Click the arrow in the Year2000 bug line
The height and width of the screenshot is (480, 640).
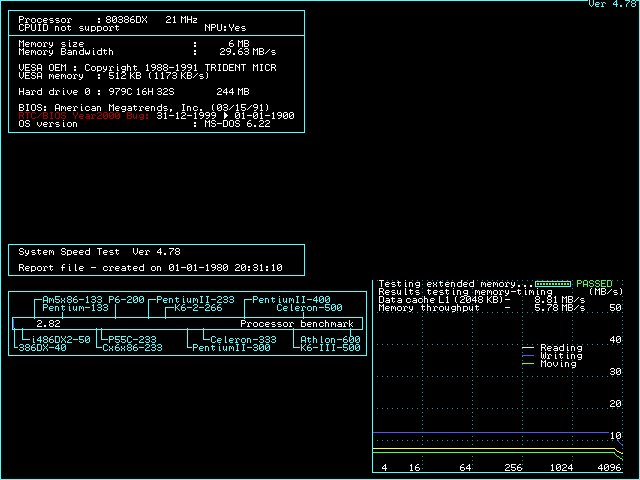click(229, 115)
